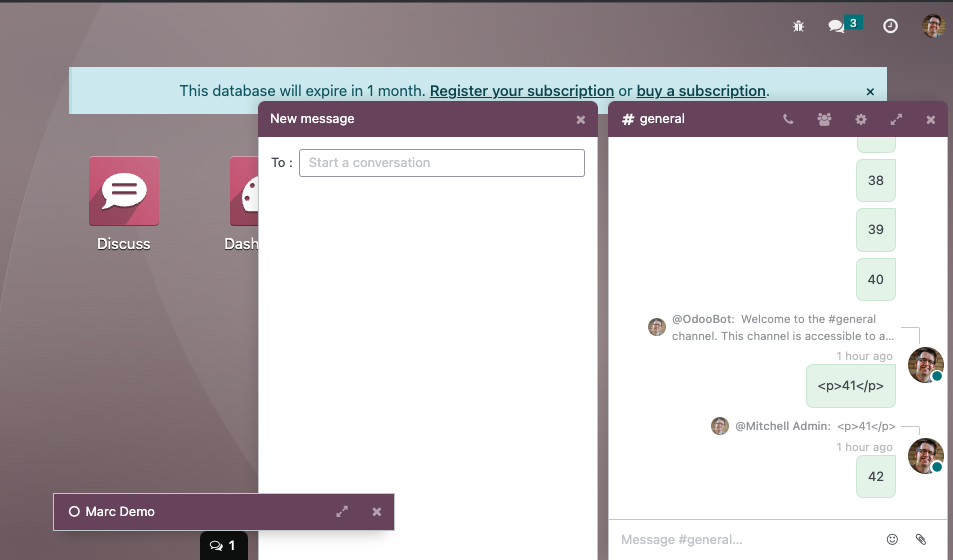953x560 pixels.
Task: Click the Discuss app label
Action: [x=123, y=244]
